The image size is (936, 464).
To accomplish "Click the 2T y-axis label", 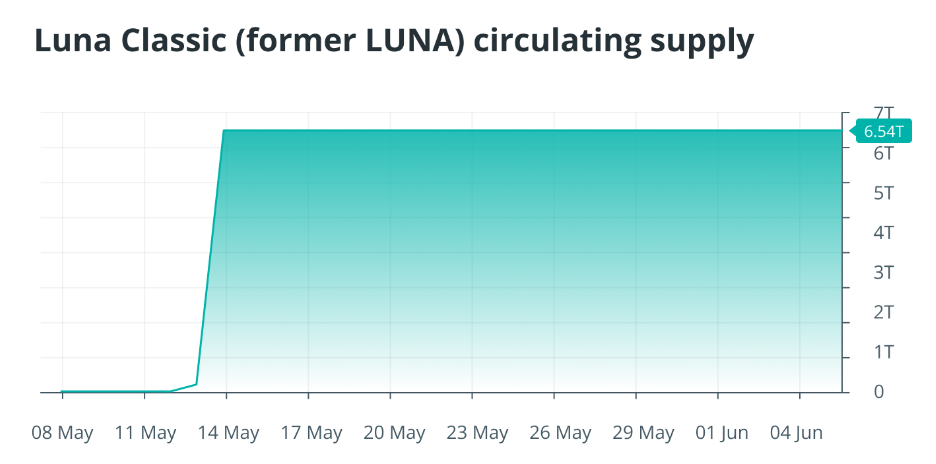I will point(884,312).
